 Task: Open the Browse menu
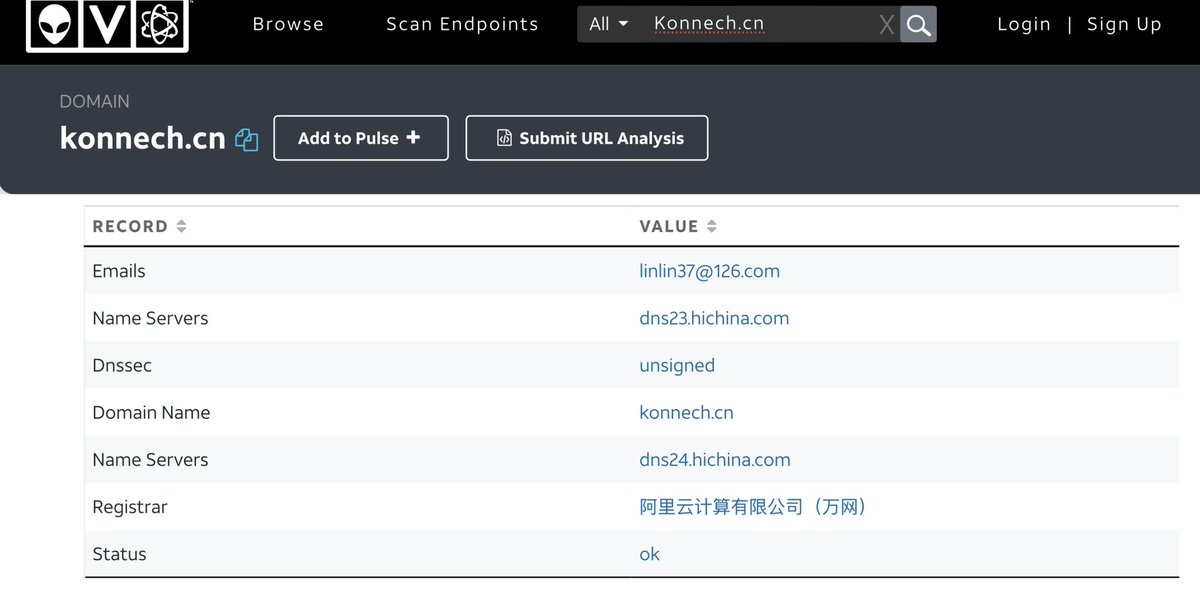(x=288, y=24)
